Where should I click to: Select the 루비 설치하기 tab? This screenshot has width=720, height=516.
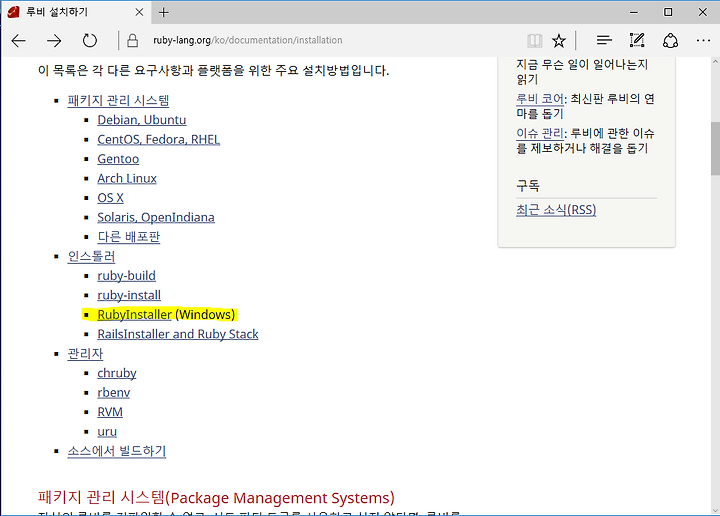76,12
